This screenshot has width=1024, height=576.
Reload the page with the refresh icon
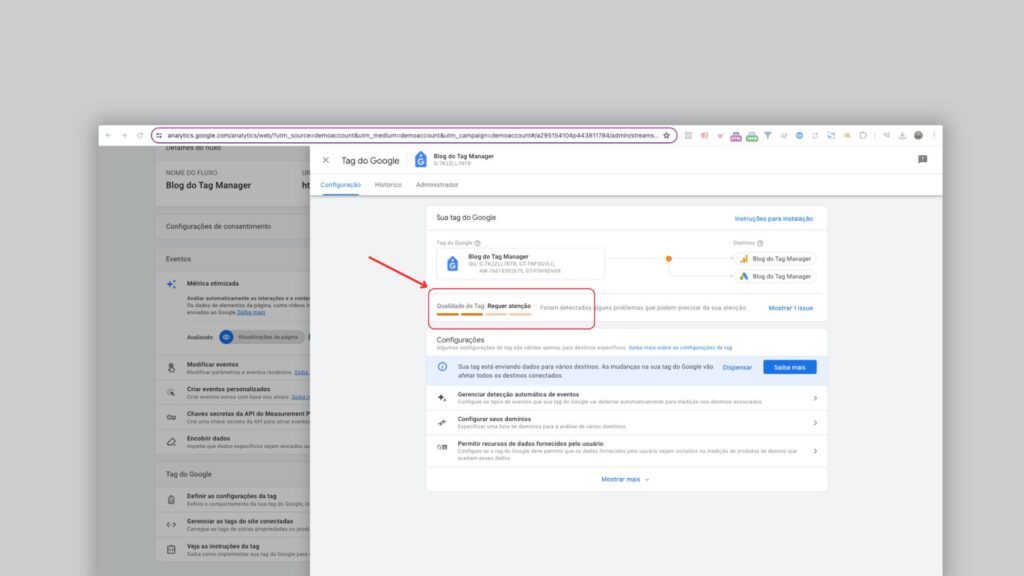pyautogui.click(x=140, y=135)
